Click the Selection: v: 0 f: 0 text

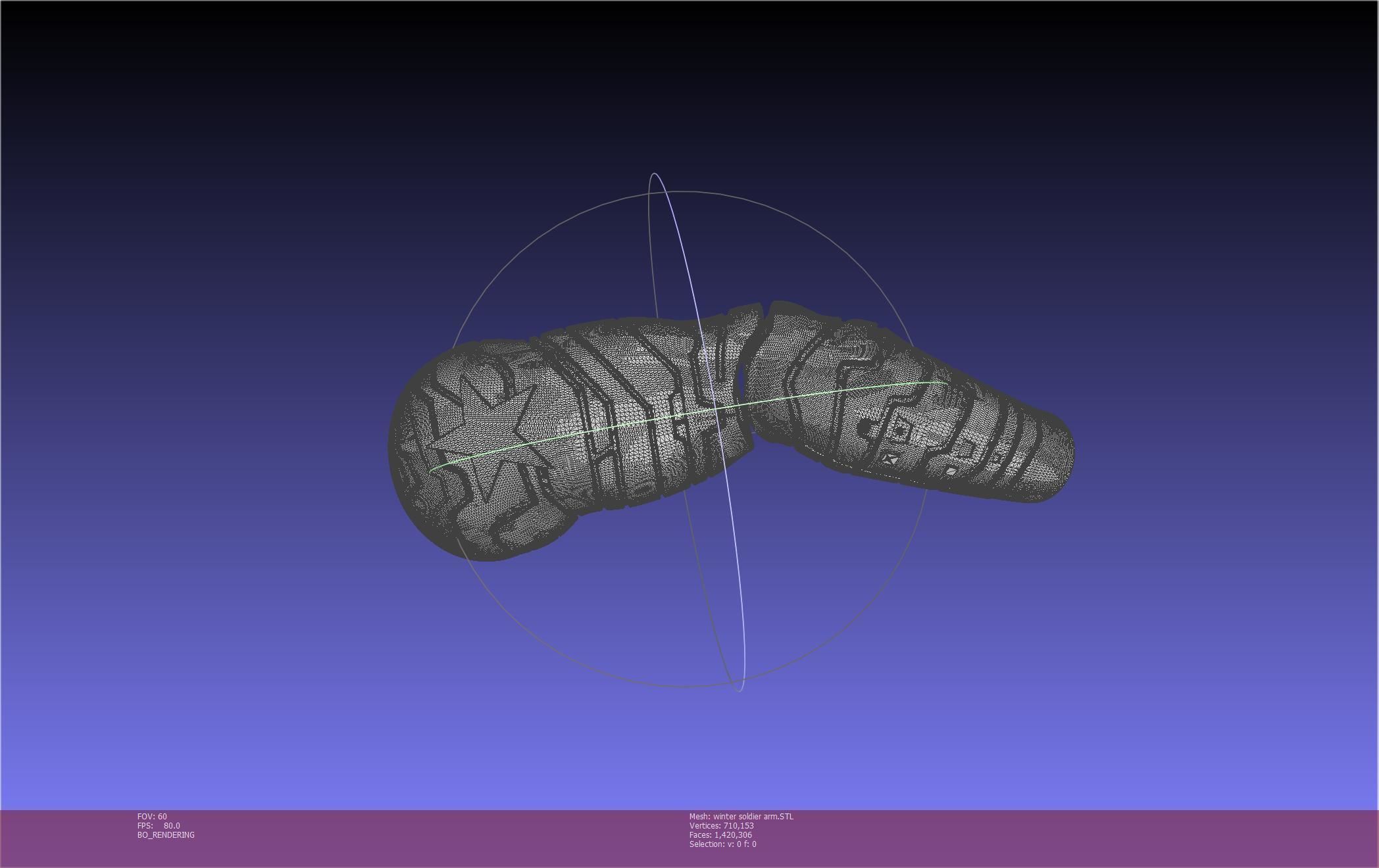coord(723,844)
